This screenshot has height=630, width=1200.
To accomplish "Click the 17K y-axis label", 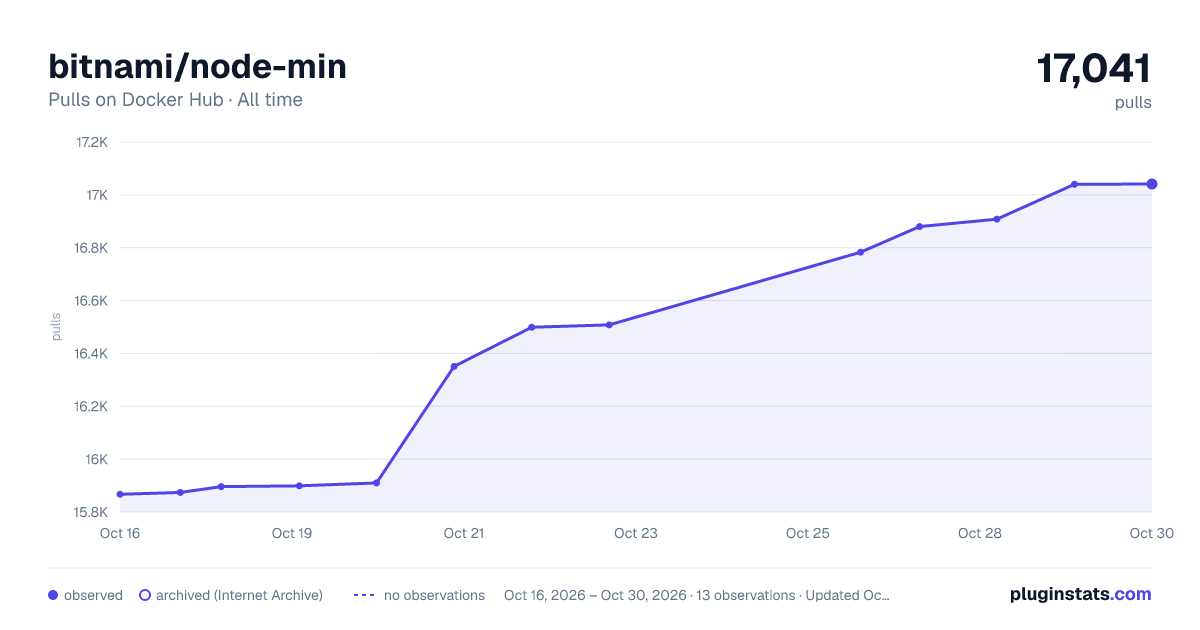I will click(x=97, y=195).
